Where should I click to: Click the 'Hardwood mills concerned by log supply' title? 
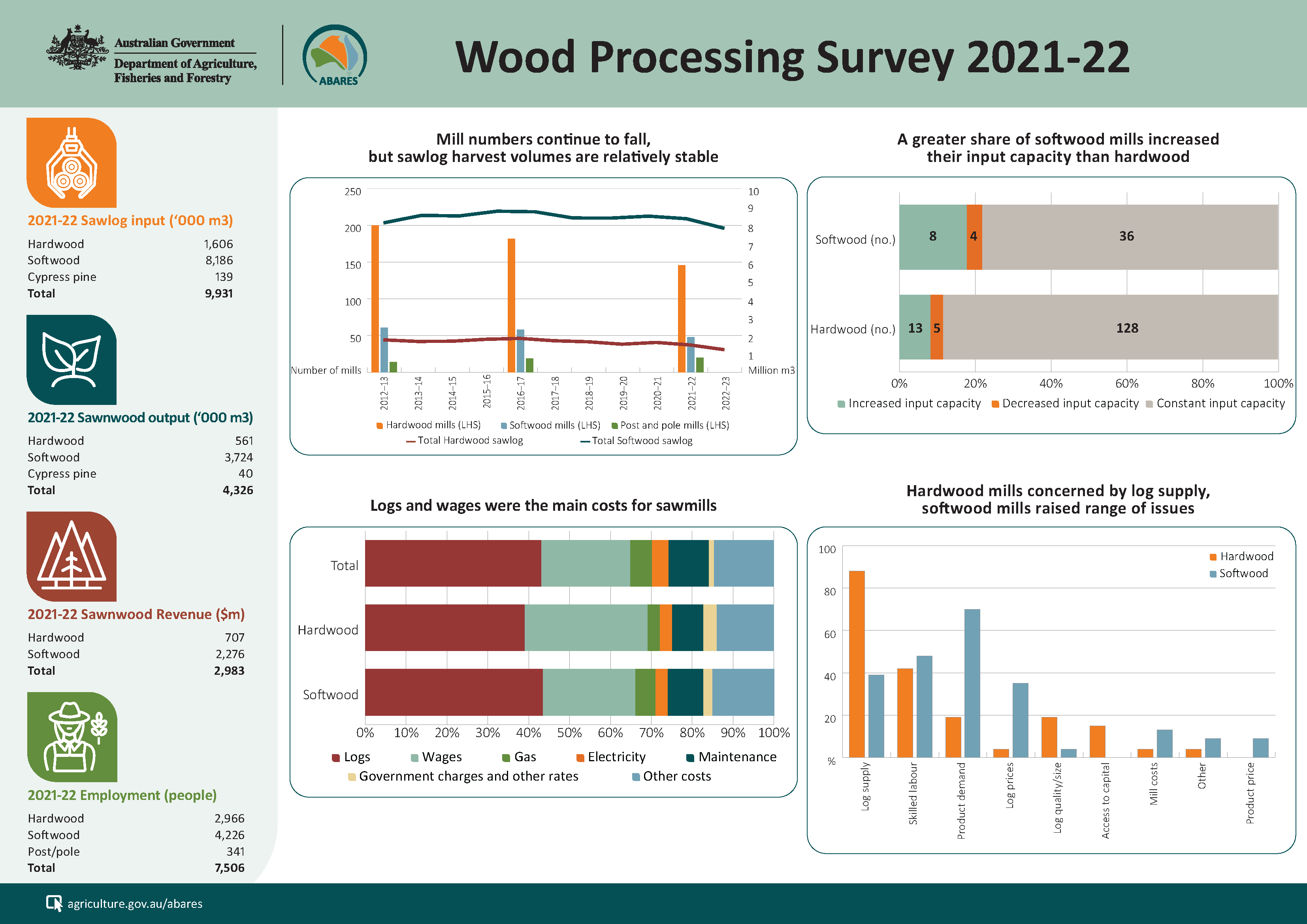(1058, 500)
